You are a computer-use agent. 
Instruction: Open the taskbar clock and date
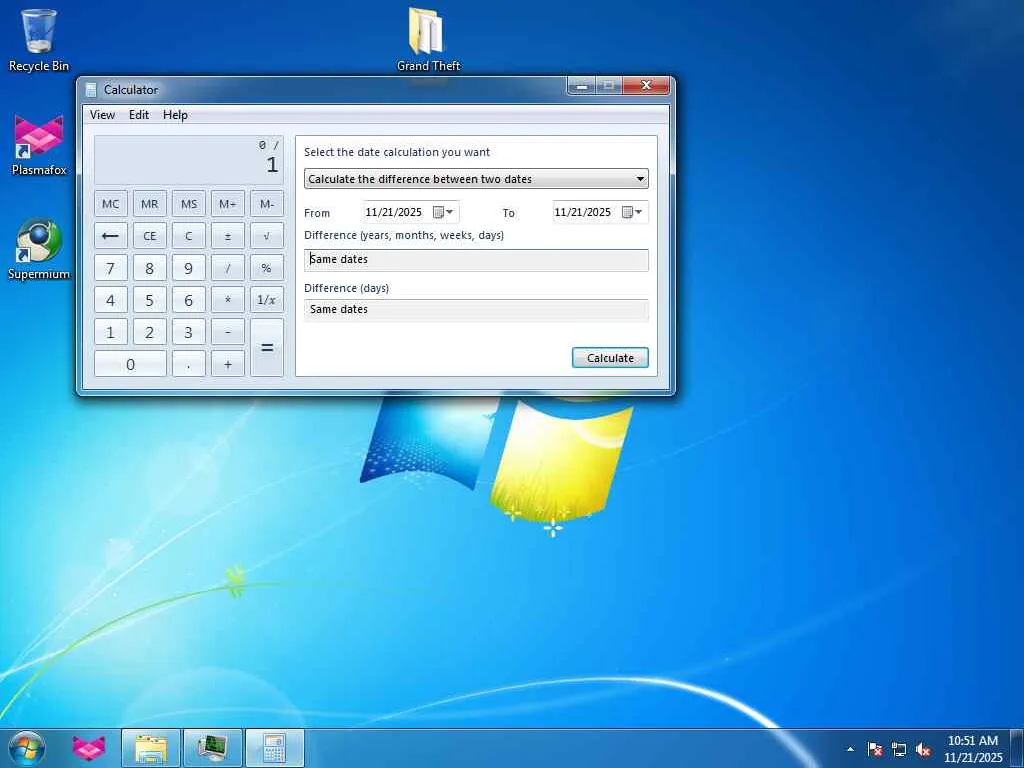[x=972, y=749]
